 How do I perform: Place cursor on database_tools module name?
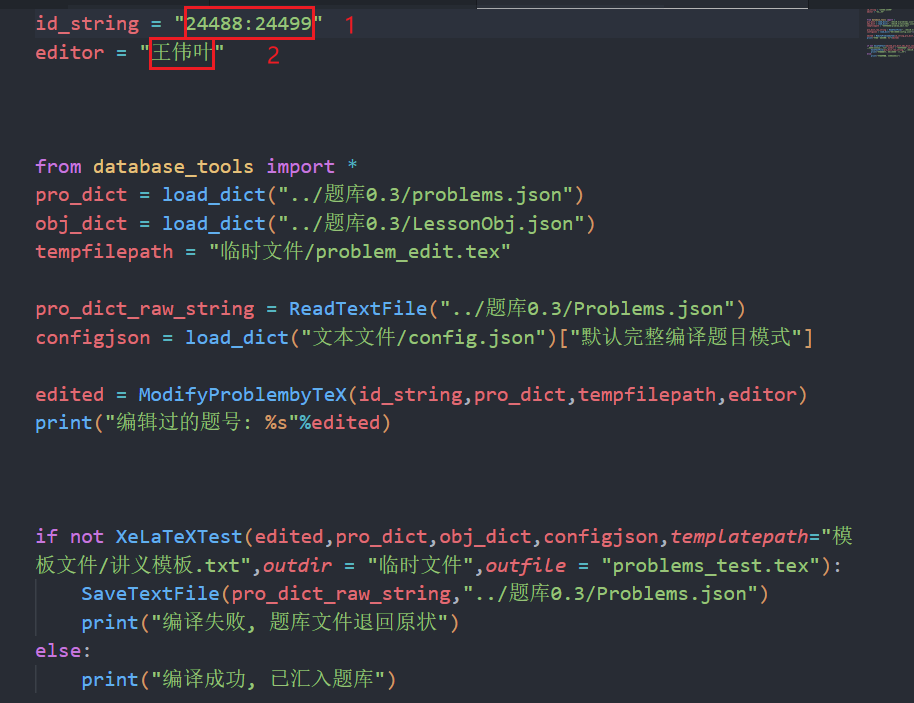tap(173, 166)
